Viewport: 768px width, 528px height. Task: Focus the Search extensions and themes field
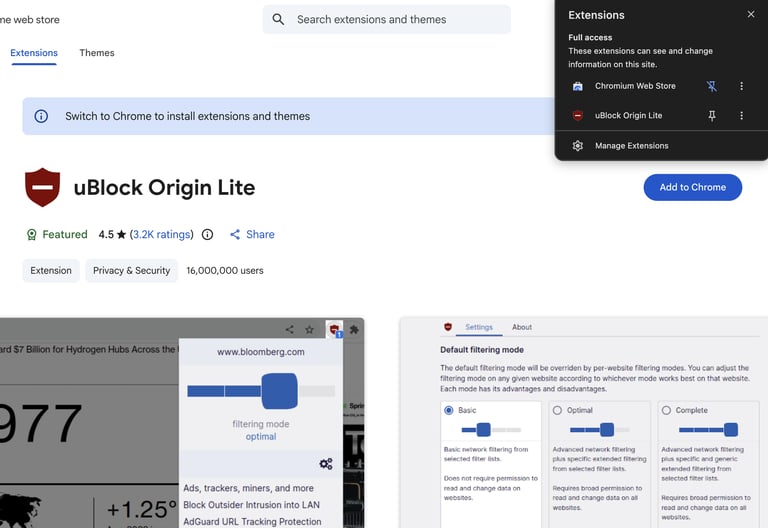pyautogui.click(x=386, y=20)
